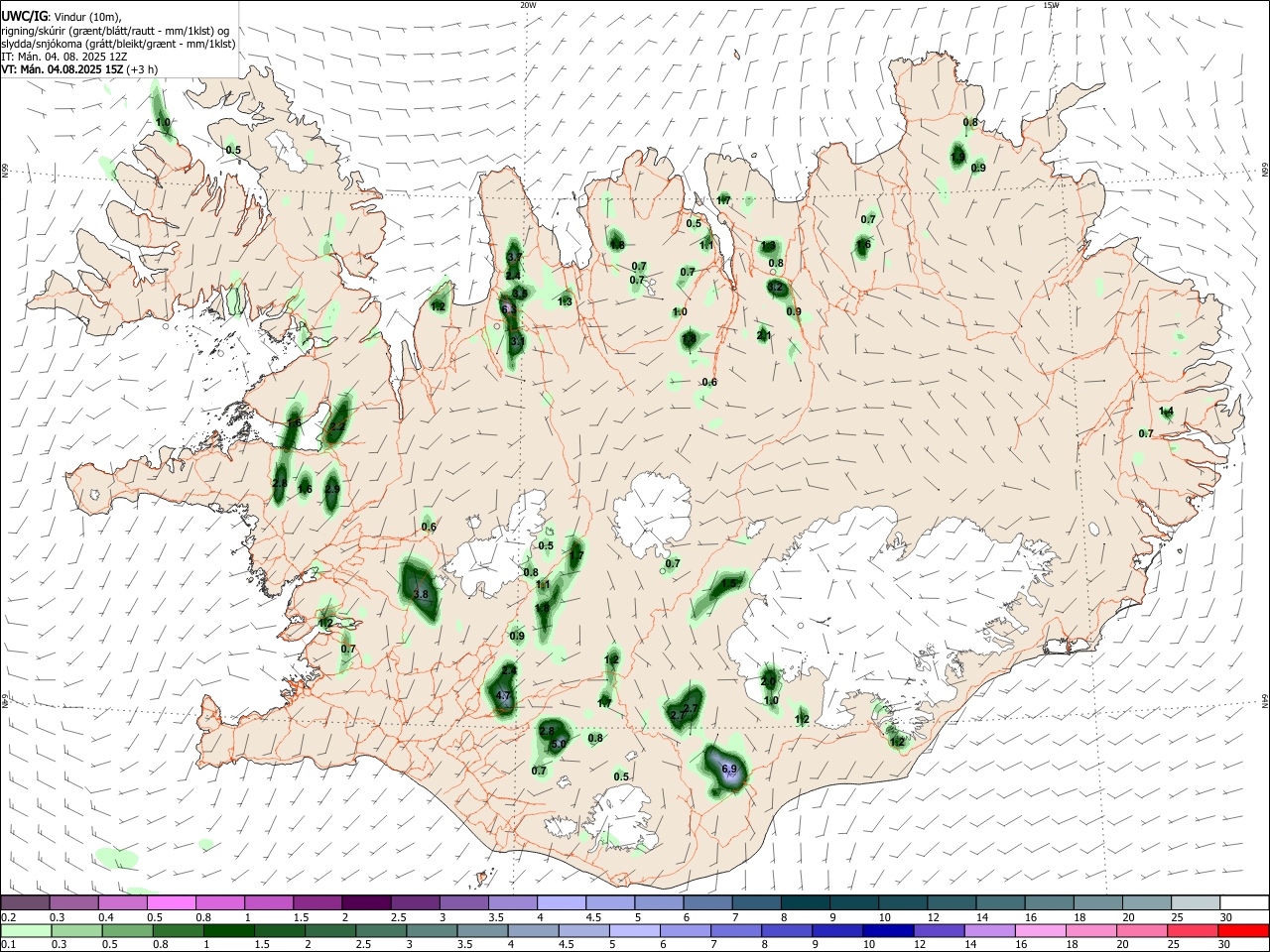
Task: Pick the blue 8 swatch, lower legend row
Action: [x=786, y=930]
